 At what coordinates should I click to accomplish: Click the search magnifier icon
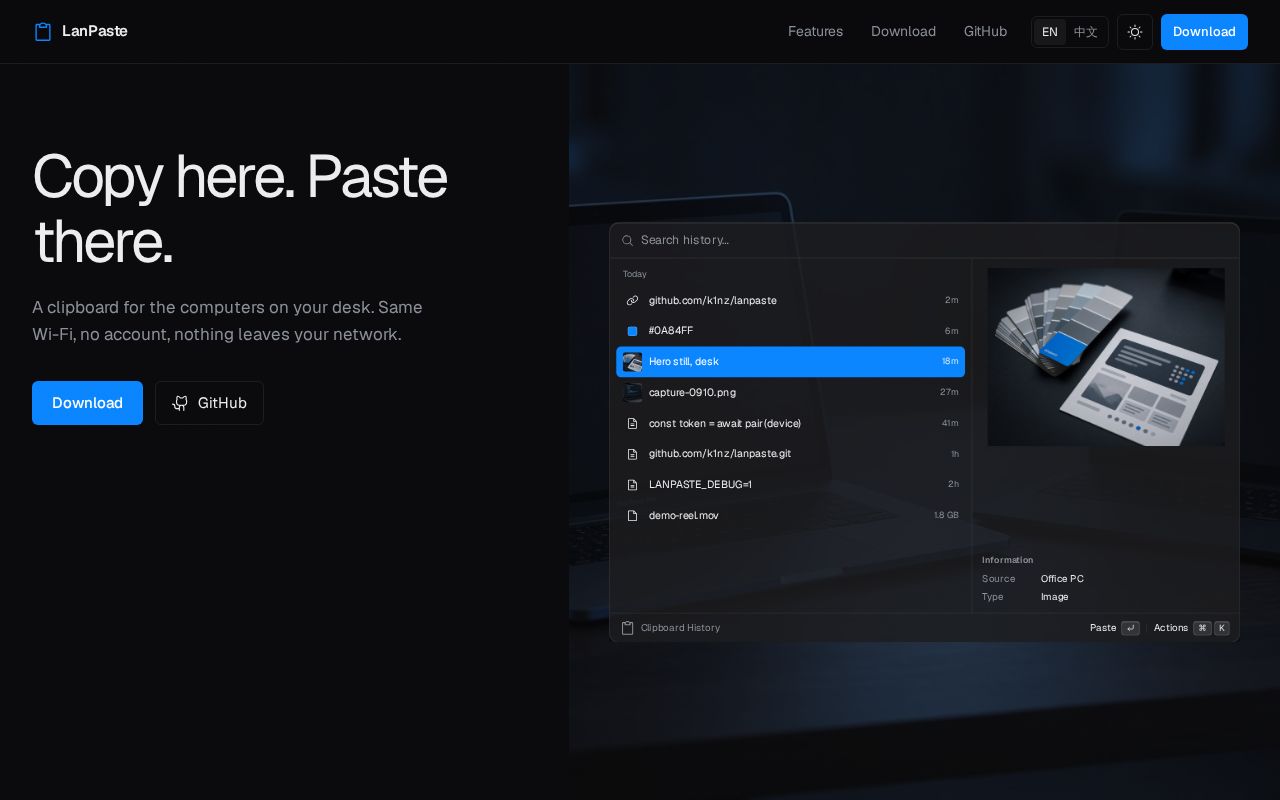[x=628, y=240]
